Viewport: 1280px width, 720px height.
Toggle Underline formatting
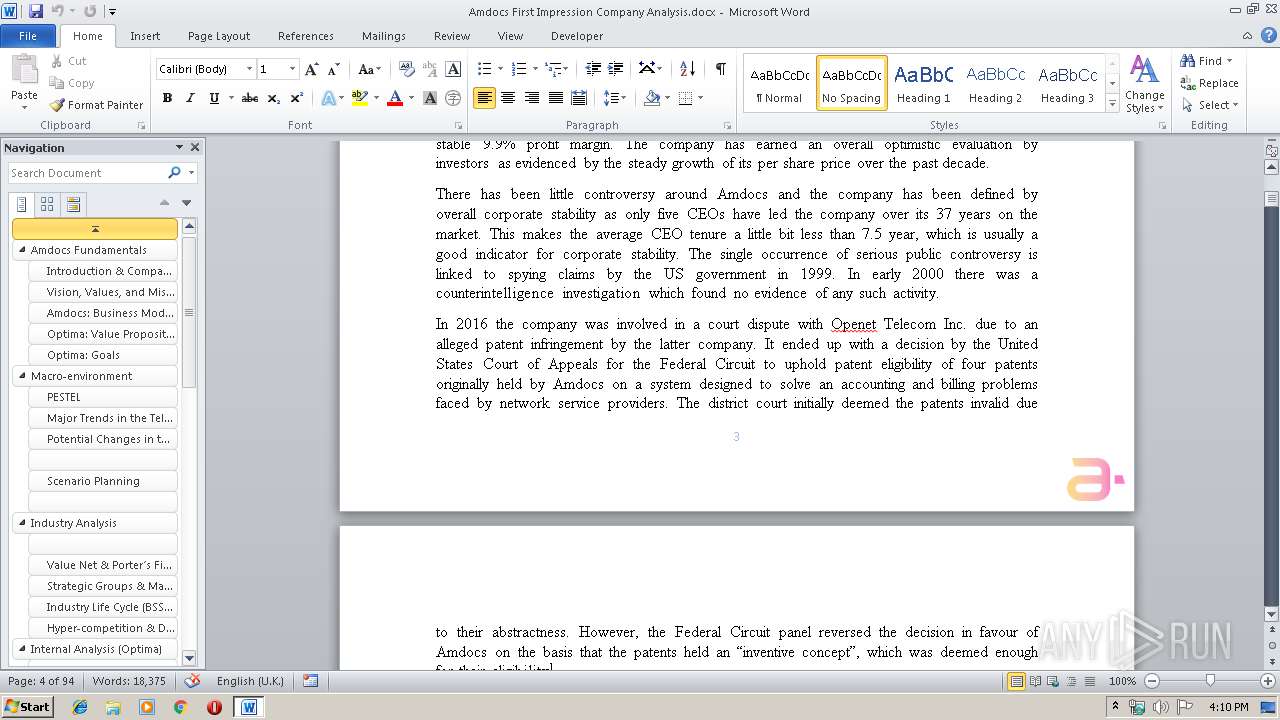tap(214, 98)
